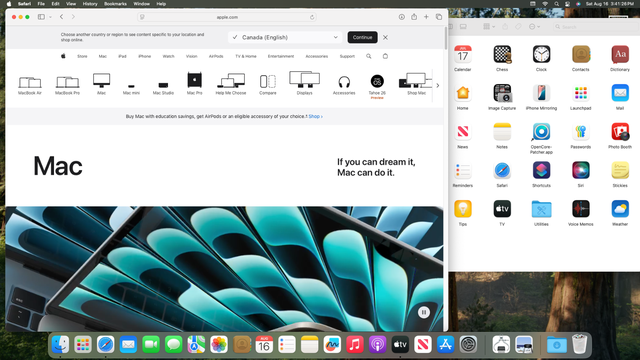Open MacBook Pro in Mac product strip
This screenshot has height=360, width=640.
point(67,85)
